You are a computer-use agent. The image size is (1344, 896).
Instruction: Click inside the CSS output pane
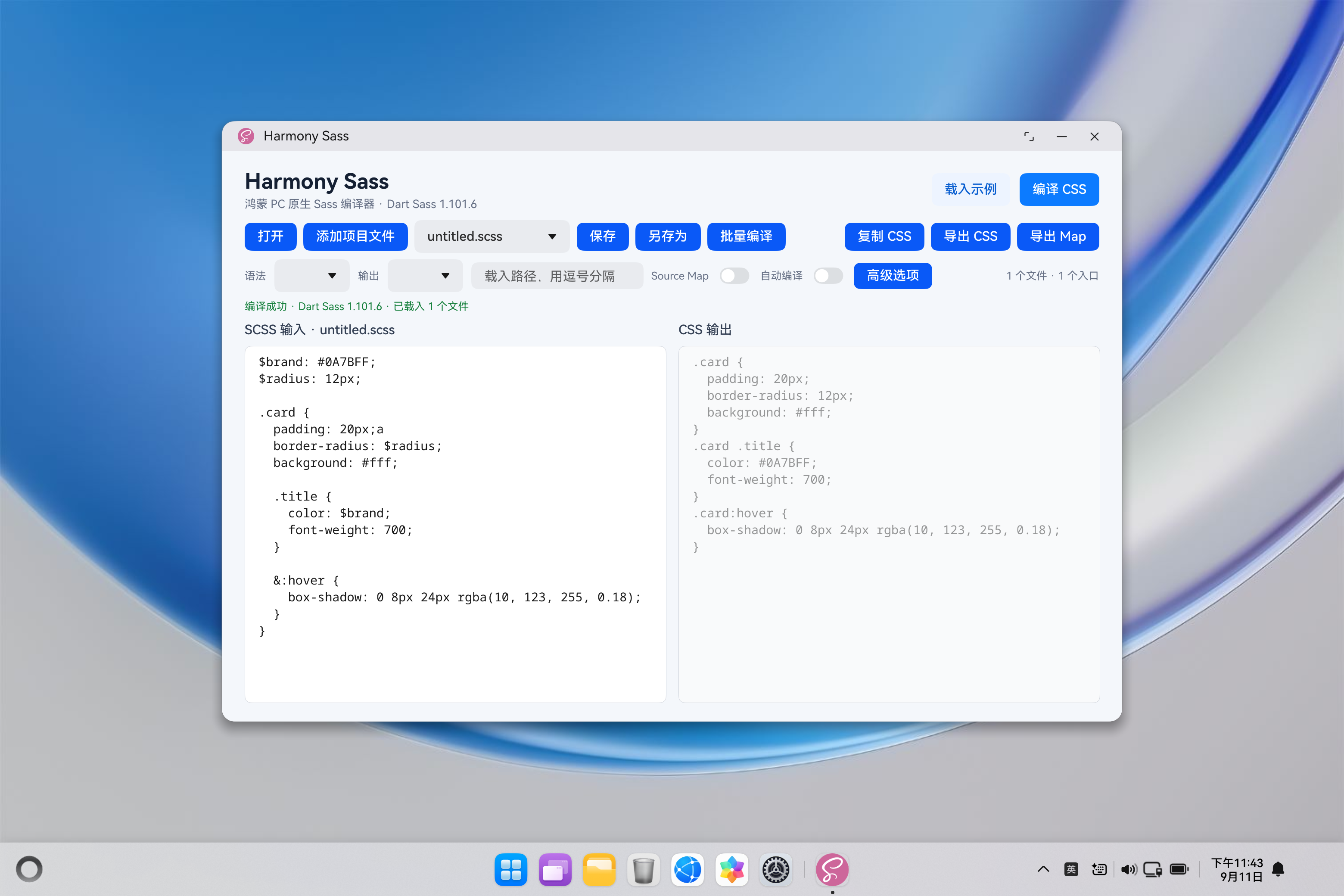[x=889, y=524]
